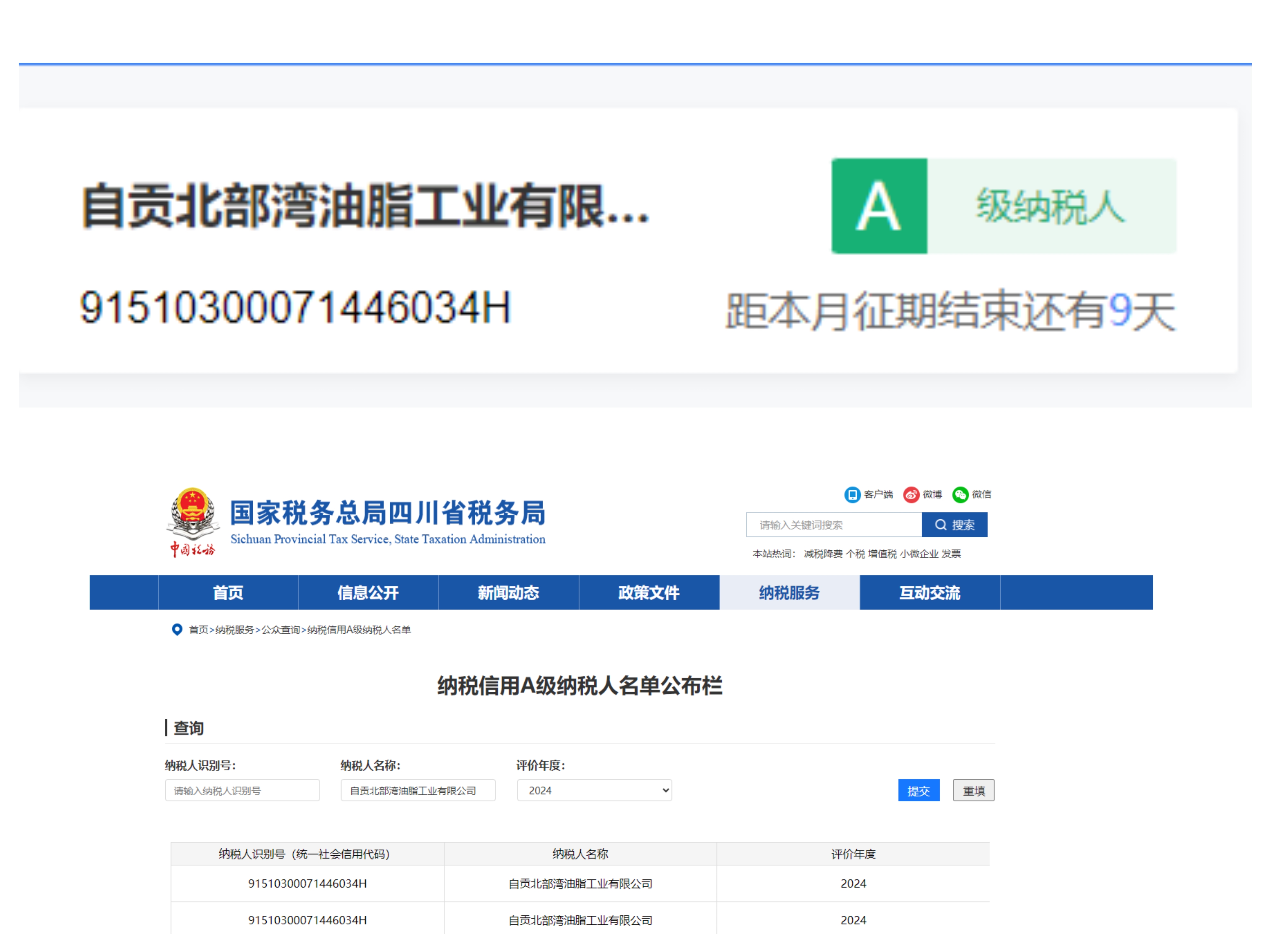Click the 公众查询 breadcrumb link
The image size is (1270, 952).
(281, 629)
